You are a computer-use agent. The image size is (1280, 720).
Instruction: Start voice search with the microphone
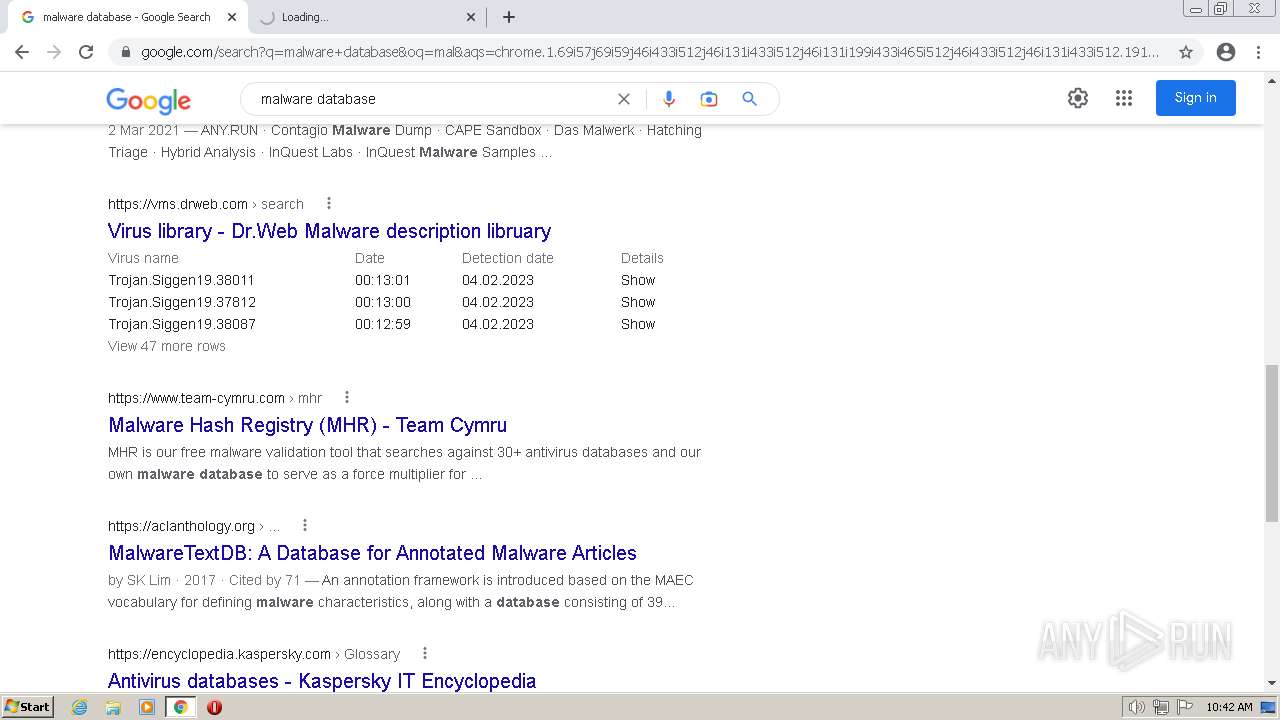tap(669, 99)
